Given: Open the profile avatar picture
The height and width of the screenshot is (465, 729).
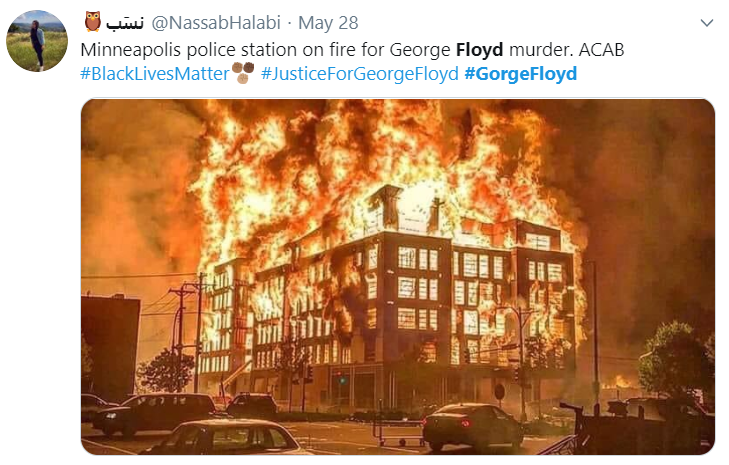Looking at the screenshot, I should pos(37,41).
